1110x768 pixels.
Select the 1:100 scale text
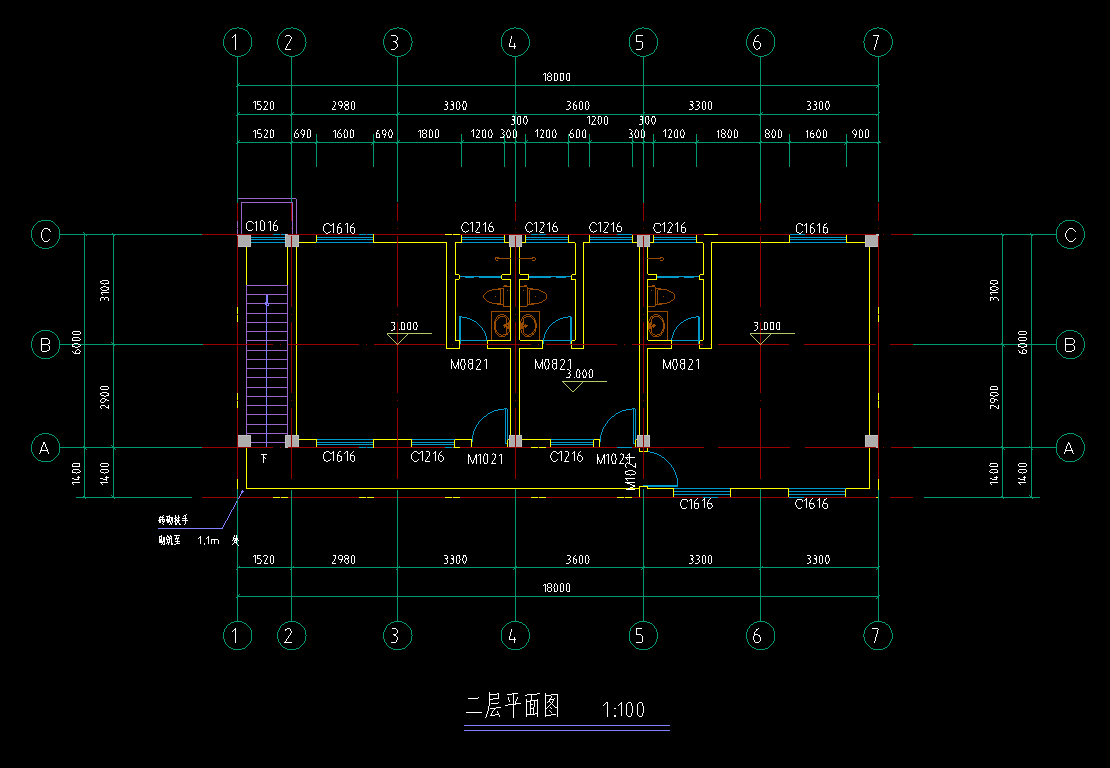[624, 711]
